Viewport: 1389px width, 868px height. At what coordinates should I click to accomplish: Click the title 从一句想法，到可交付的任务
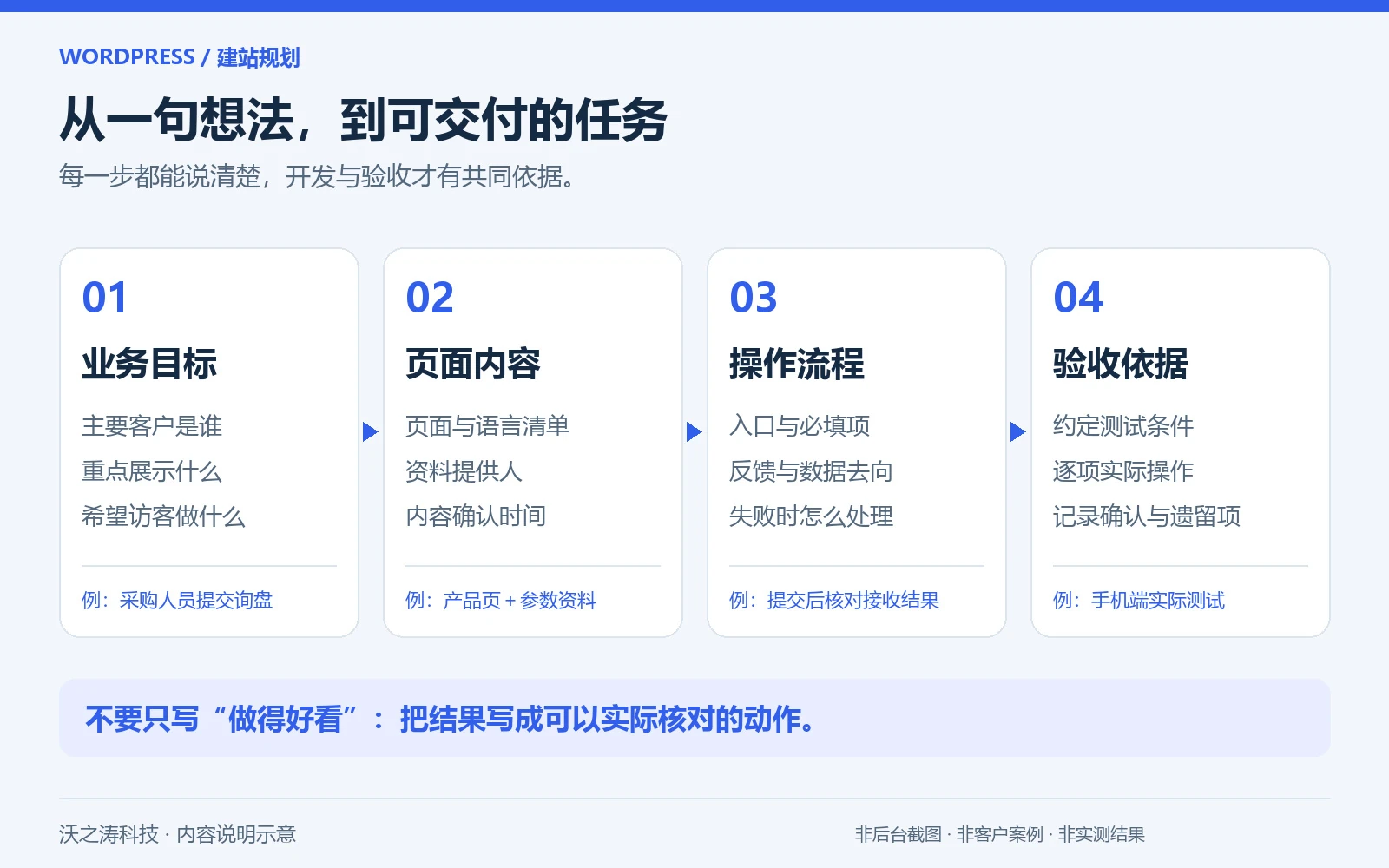[364, 119]
